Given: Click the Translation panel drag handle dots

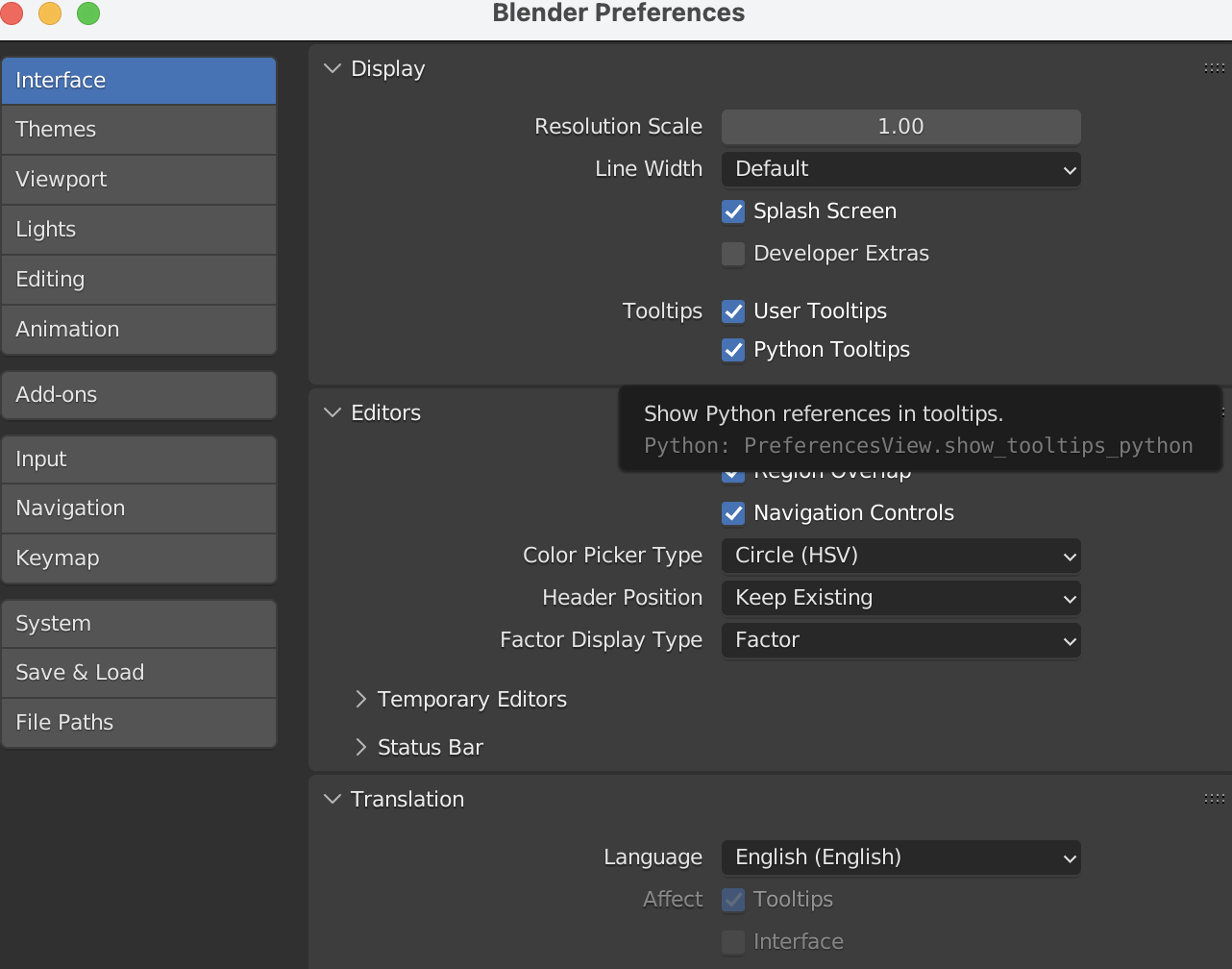Looking at the screenshot, I should pyautogui.click(x=1215, y=799).
